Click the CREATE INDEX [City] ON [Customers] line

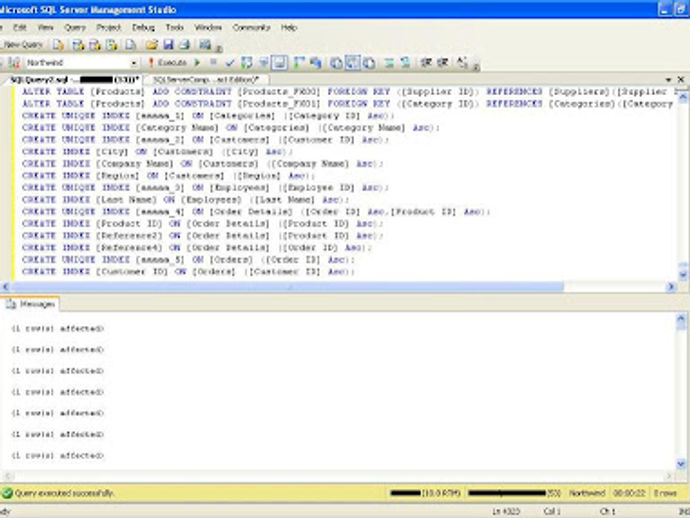pos(156,152)
